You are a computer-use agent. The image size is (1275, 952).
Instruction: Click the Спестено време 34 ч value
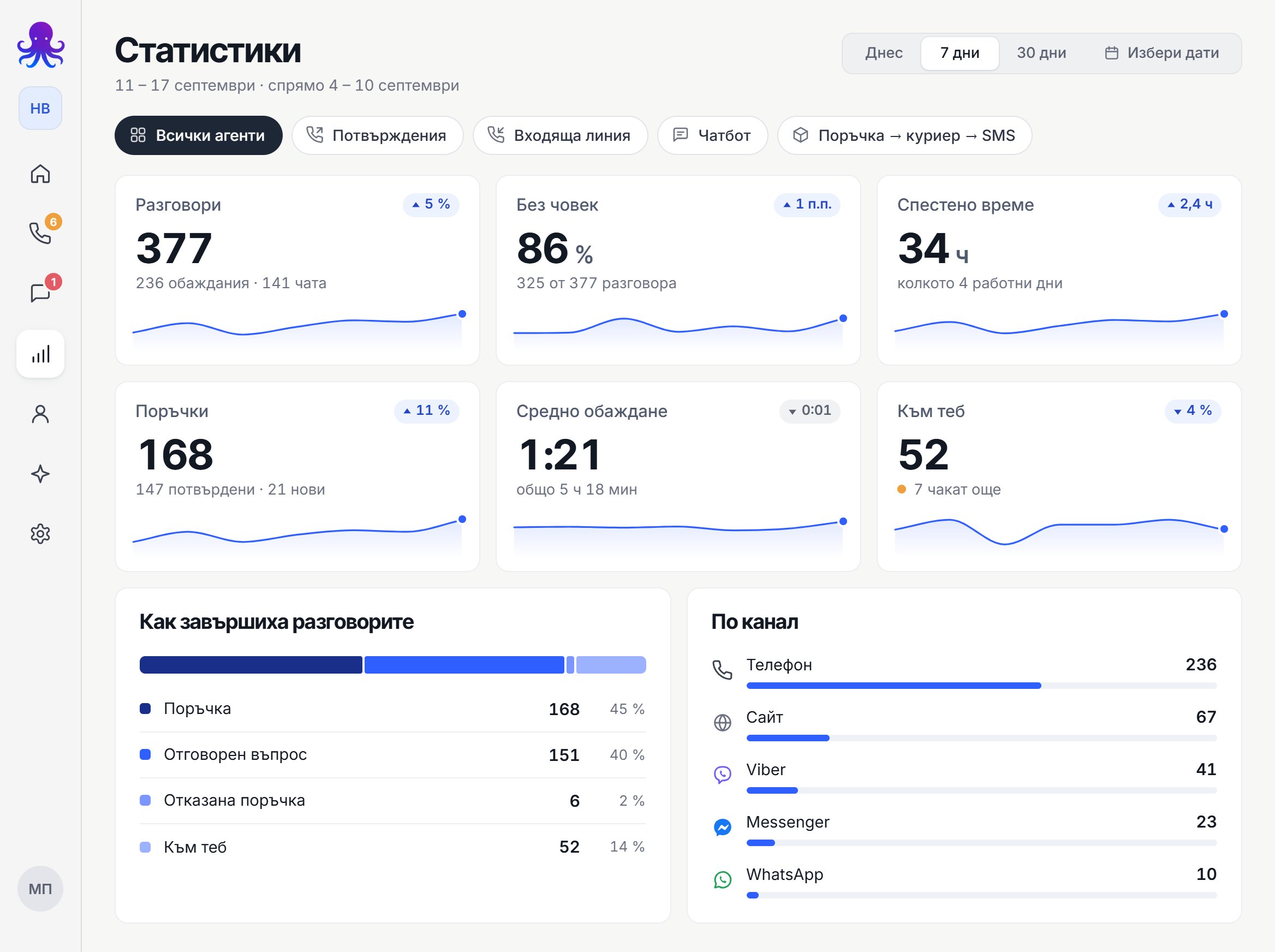933,248
